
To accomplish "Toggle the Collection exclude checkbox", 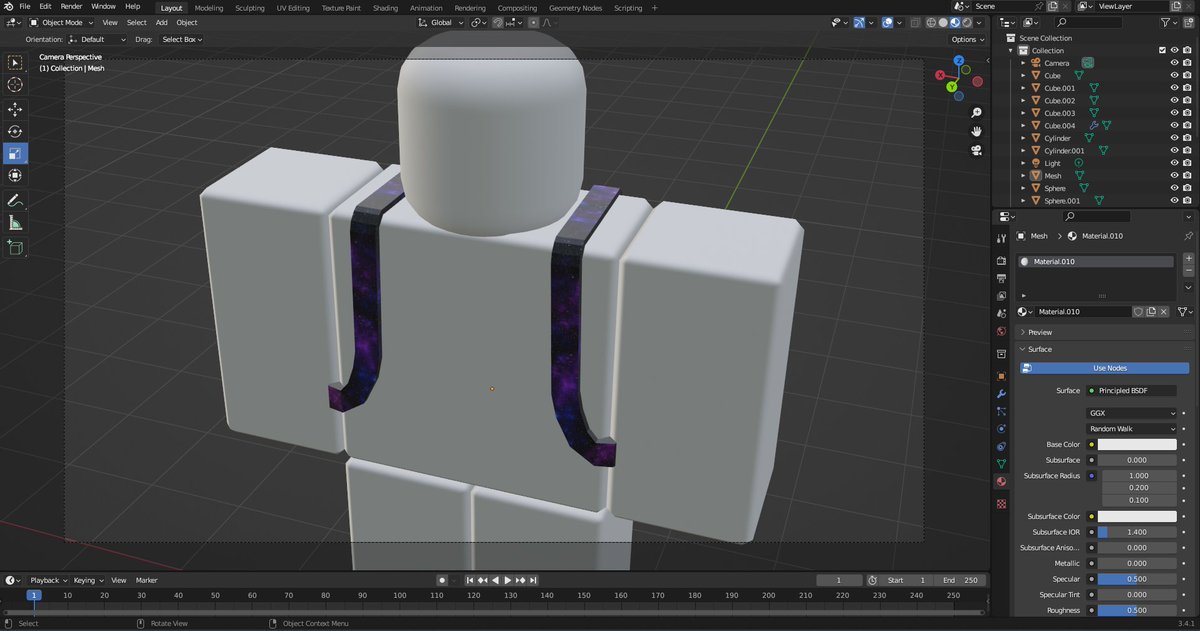I will coord(1161,50).
